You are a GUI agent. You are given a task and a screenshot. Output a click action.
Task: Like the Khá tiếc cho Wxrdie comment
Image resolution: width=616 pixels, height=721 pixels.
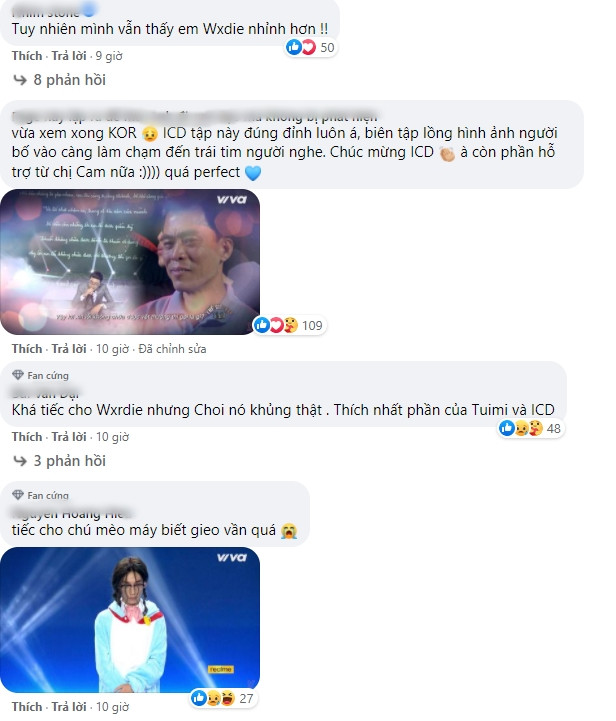pyautogui.click(x=27, y=437)
